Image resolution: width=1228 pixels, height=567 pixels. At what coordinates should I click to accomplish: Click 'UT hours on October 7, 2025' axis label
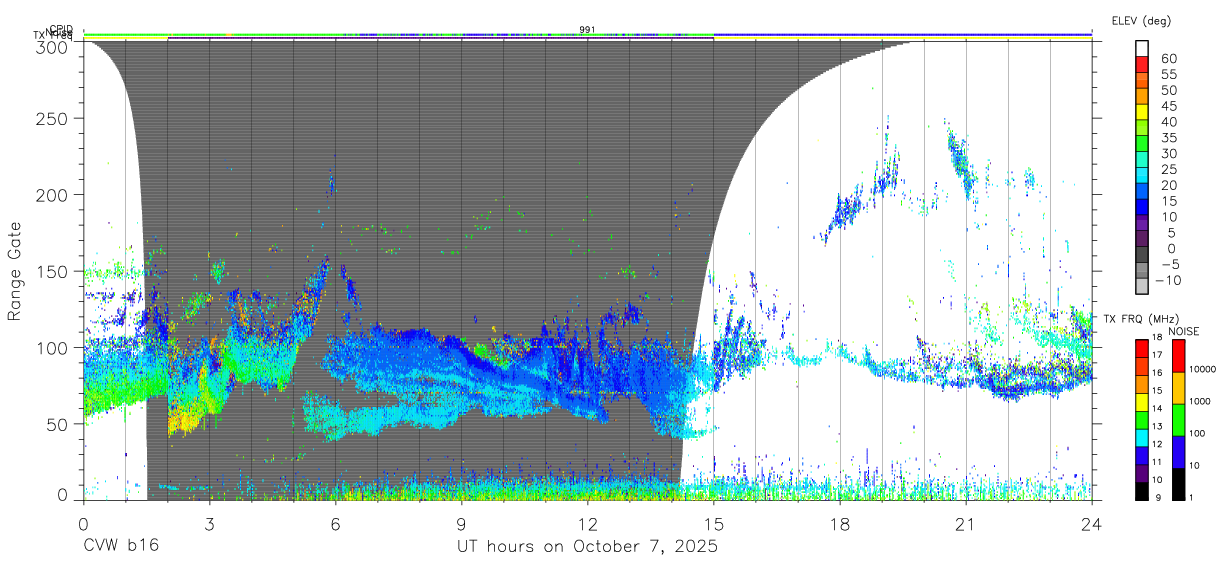pos(587,547)
